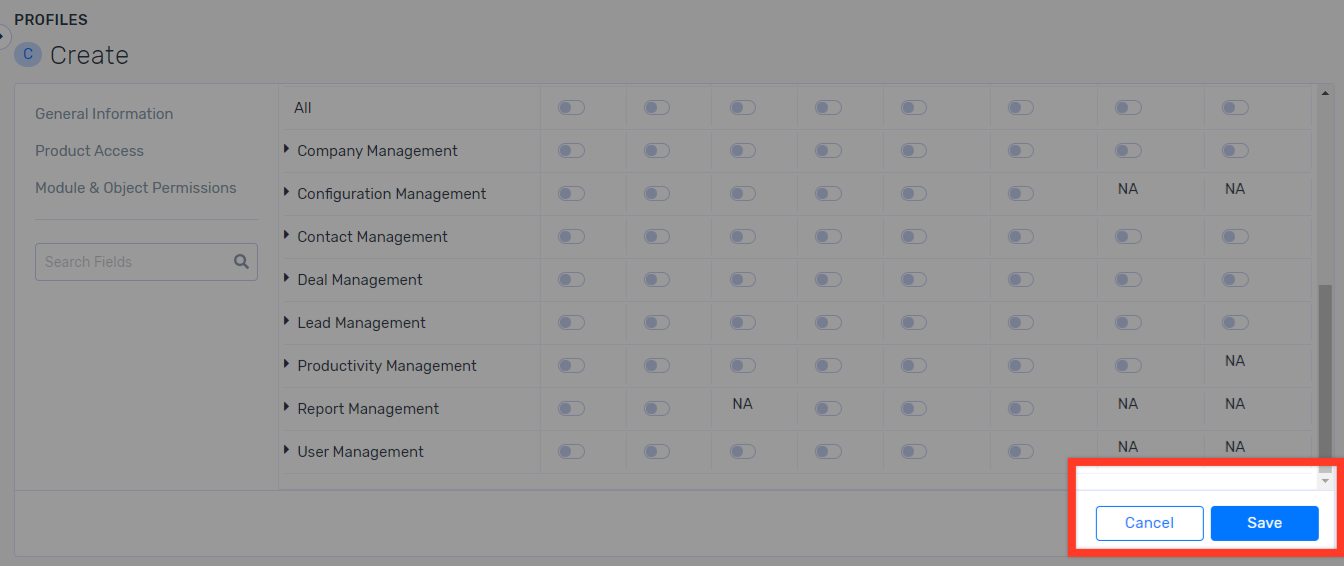Click the "Lead Management" label text
This screenshot has width=1344, height=566.
coord(361,323)
